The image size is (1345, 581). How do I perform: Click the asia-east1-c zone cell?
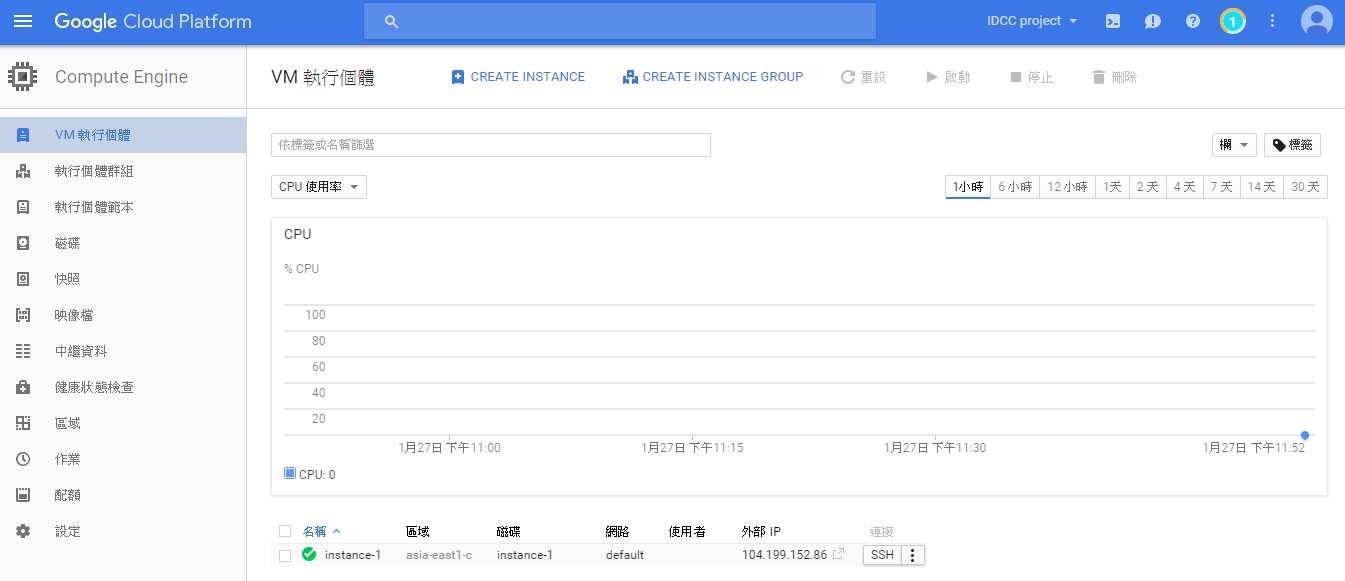439,555
